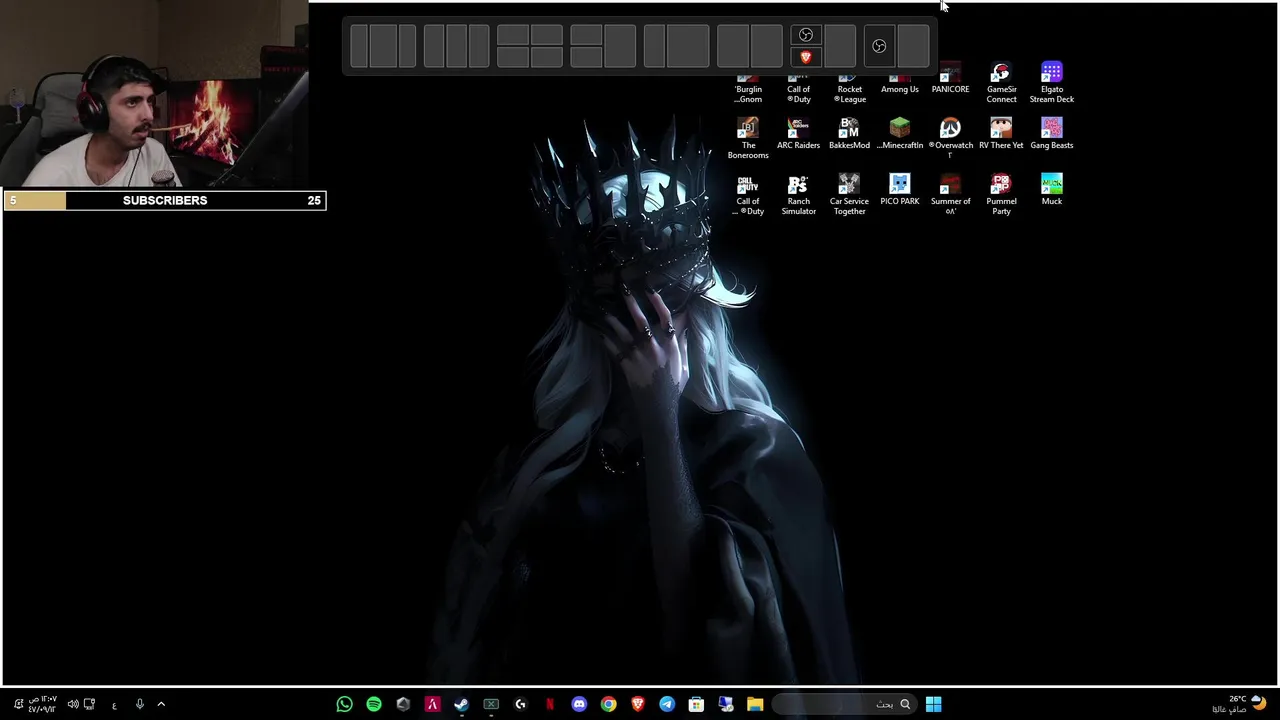This screenshot has width=1280, height=720.
Task: Select the Muck desktop icon
Action: [1051, 190]
